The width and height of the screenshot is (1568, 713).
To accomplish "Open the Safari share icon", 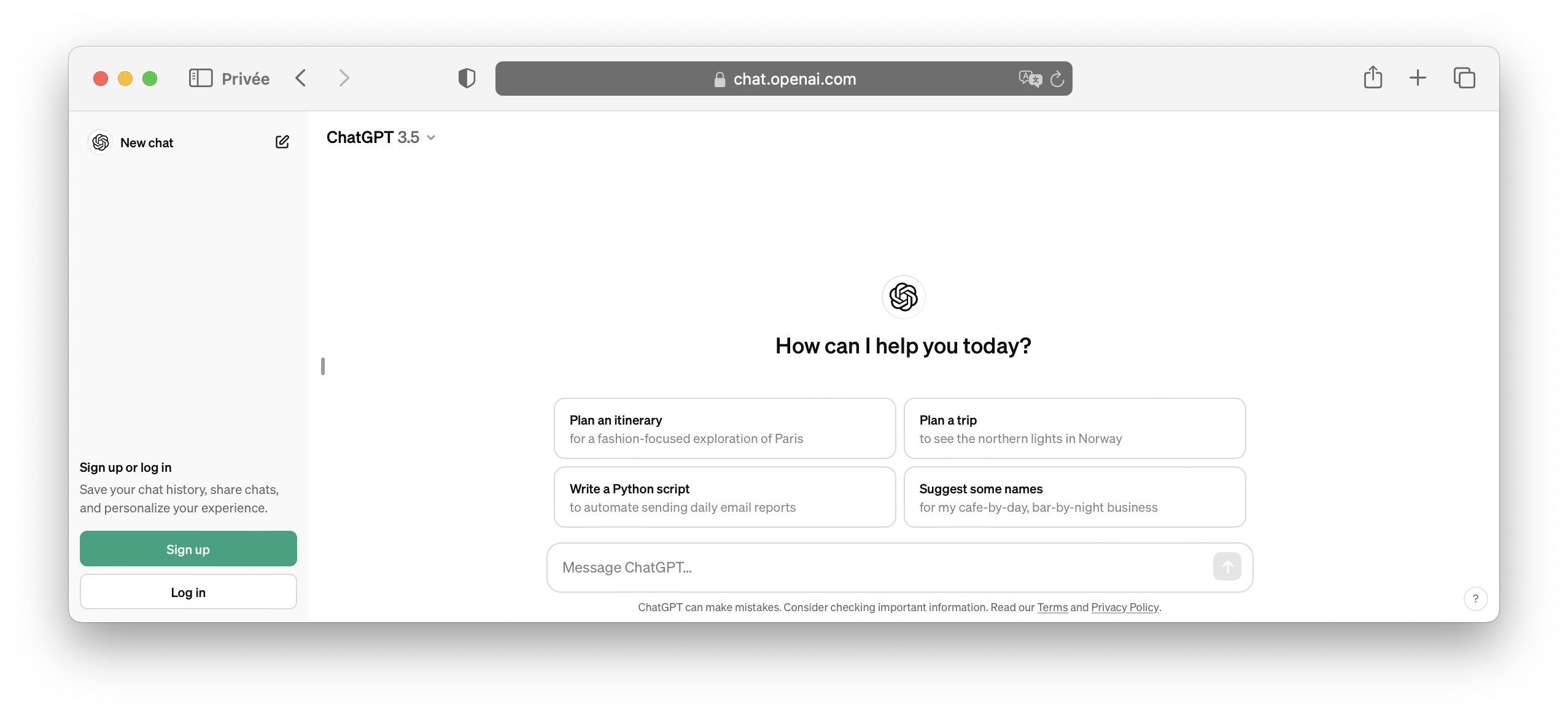I will [1373, 77].
